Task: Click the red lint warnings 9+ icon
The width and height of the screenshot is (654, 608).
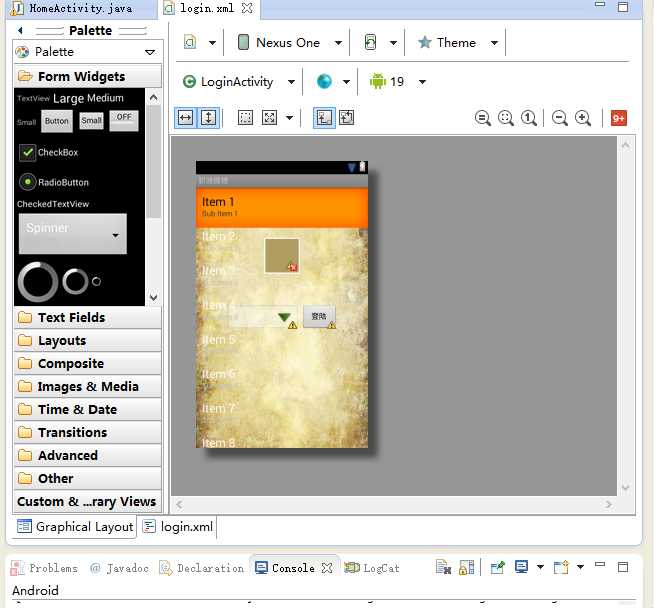Action: [619, 118]
